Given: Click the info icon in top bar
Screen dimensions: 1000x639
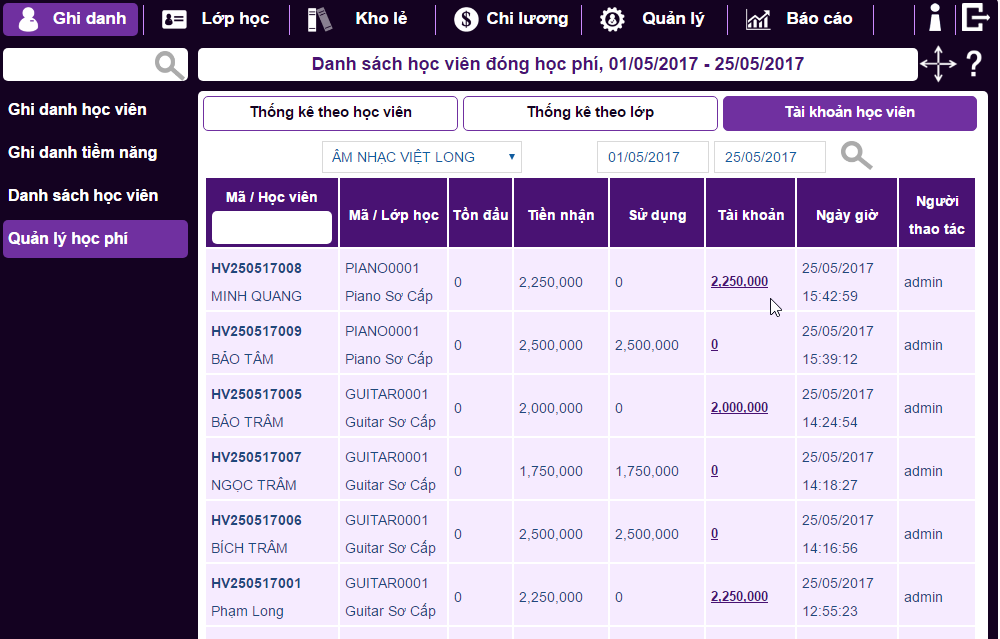Looking at the screenshot, I should coord(935,18).
